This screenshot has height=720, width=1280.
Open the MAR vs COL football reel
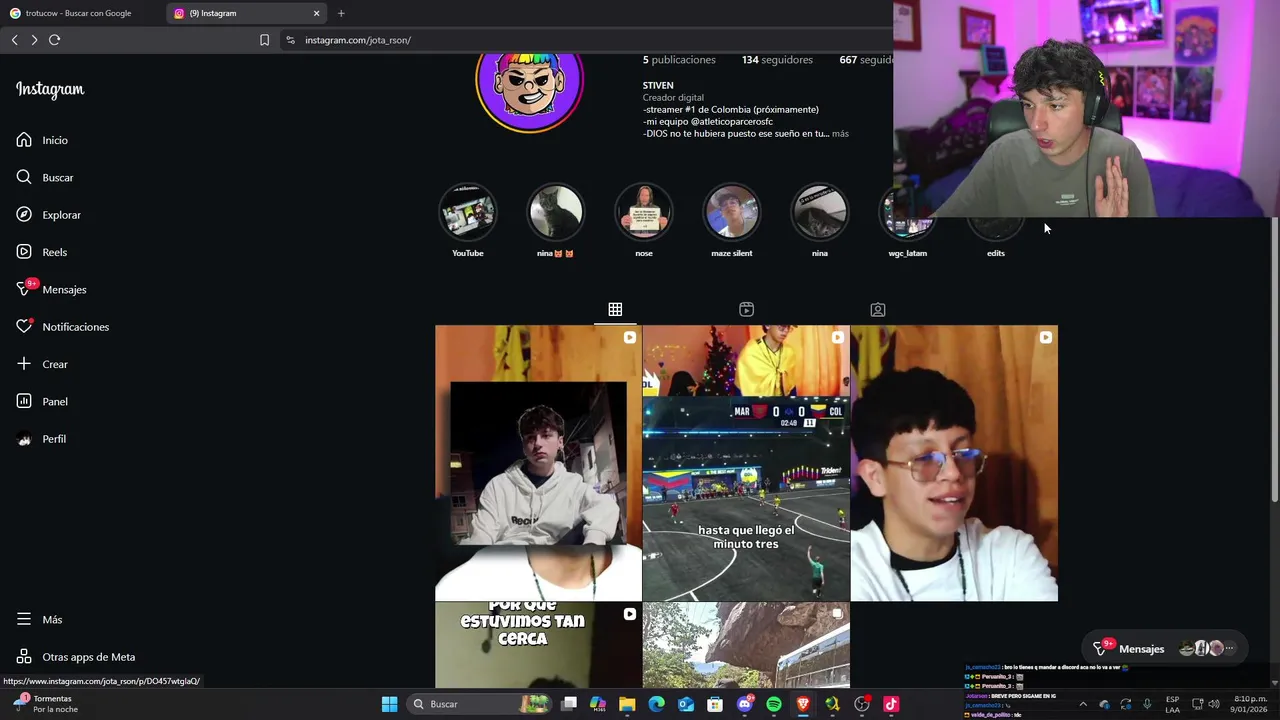746,463
